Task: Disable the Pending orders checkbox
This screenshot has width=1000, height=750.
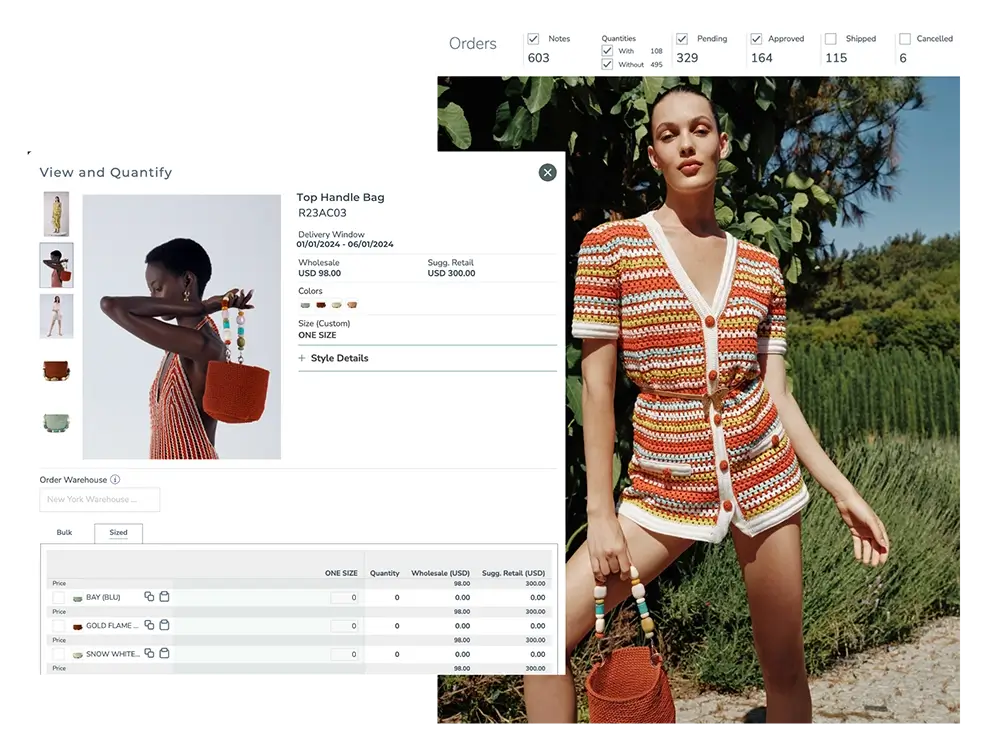Action: click(x=681, y=37)
